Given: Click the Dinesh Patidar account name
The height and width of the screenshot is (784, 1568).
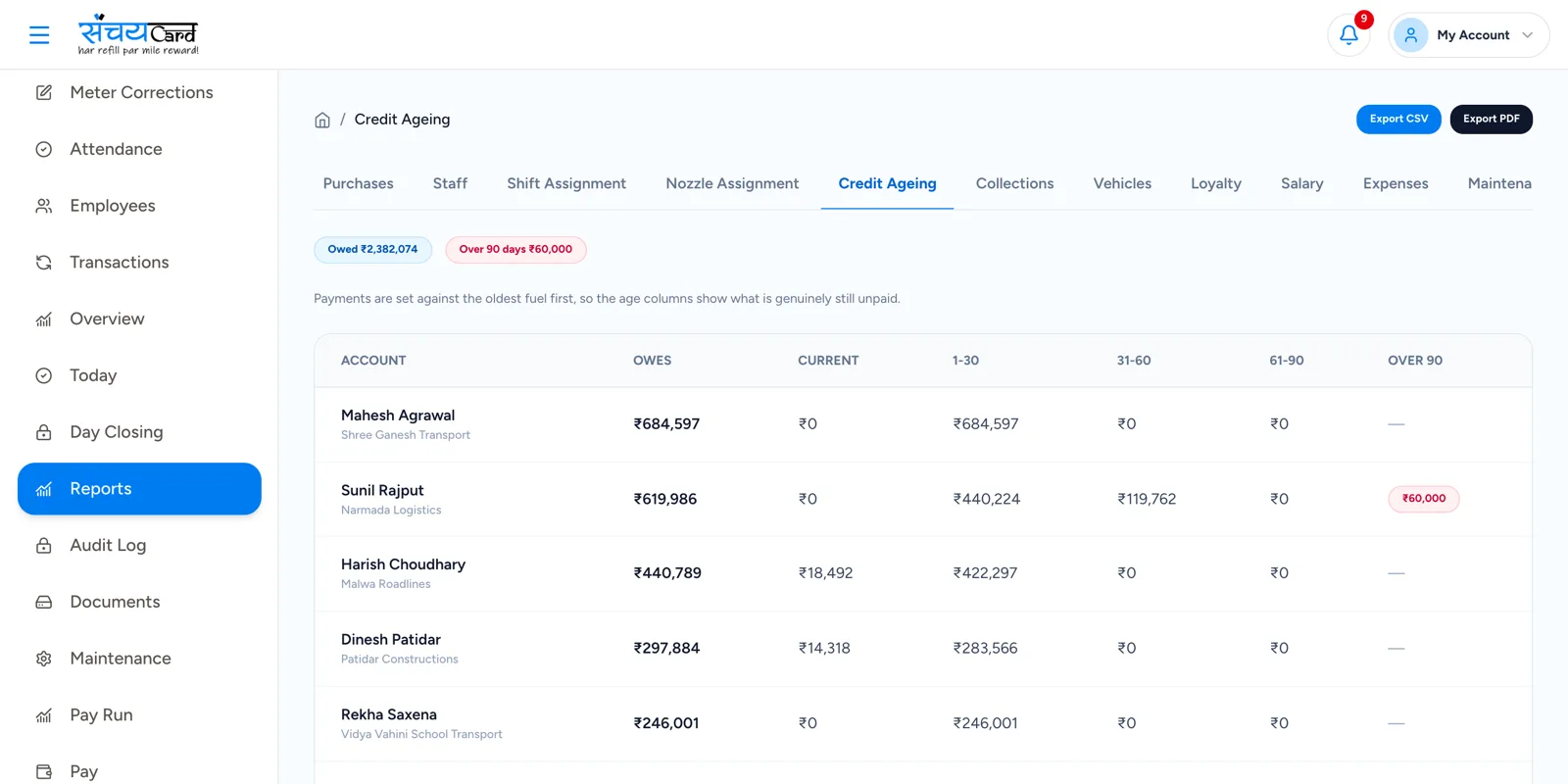Looking at the screenshot, I should (x=391, y=640).
